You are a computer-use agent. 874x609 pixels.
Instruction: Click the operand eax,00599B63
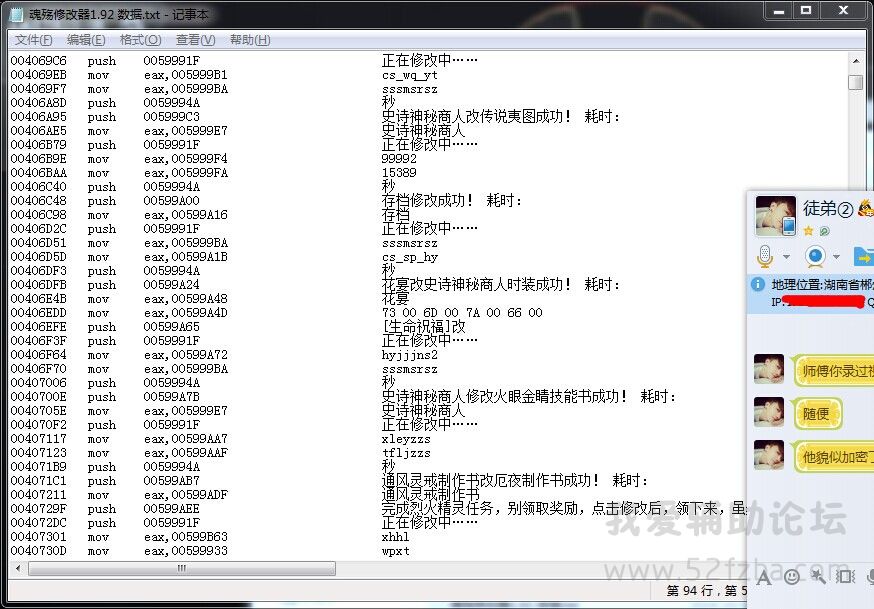(186, 537)
